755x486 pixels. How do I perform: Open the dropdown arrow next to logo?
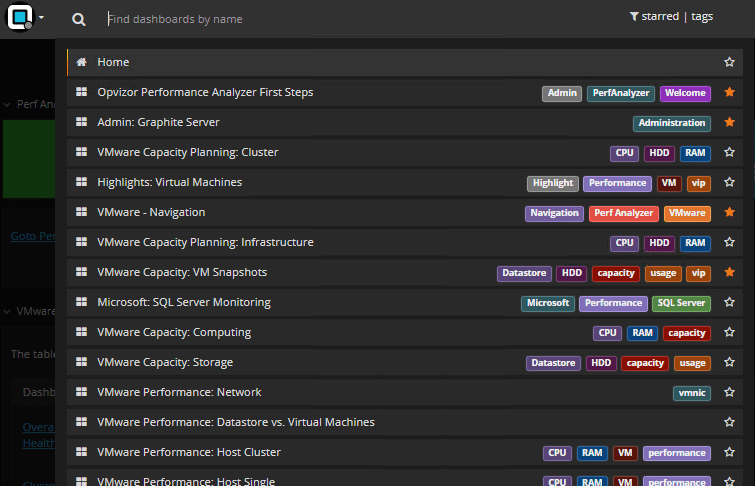click(x=42, y=18)
